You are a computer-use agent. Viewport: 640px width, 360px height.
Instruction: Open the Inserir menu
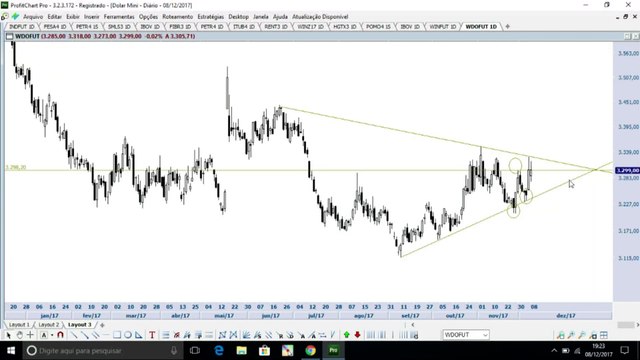click(92, 17)
